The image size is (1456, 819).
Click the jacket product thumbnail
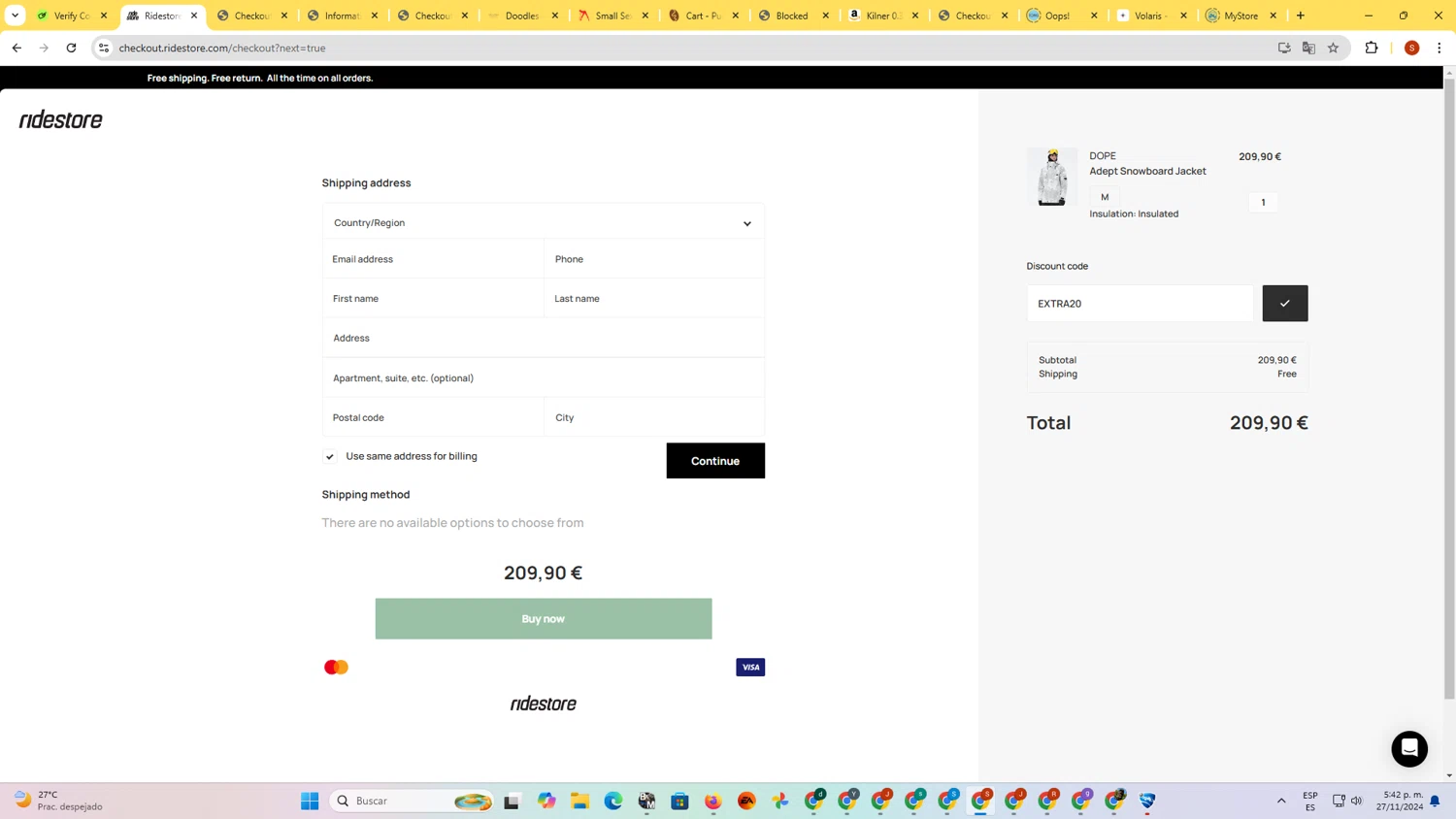click(1052, 177)
